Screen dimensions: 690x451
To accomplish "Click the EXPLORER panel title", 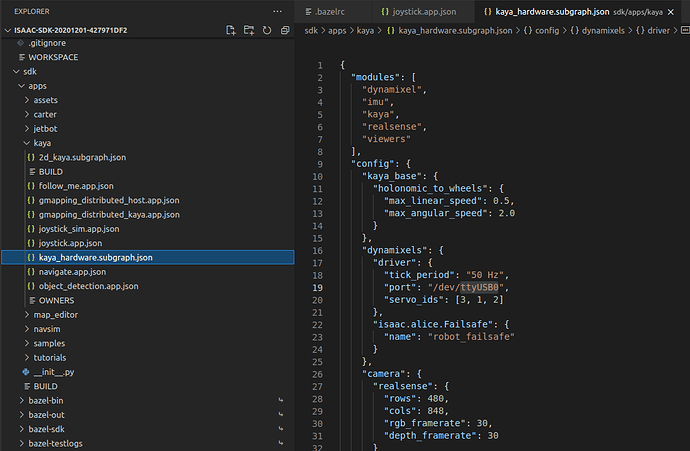I will [32, 11].
